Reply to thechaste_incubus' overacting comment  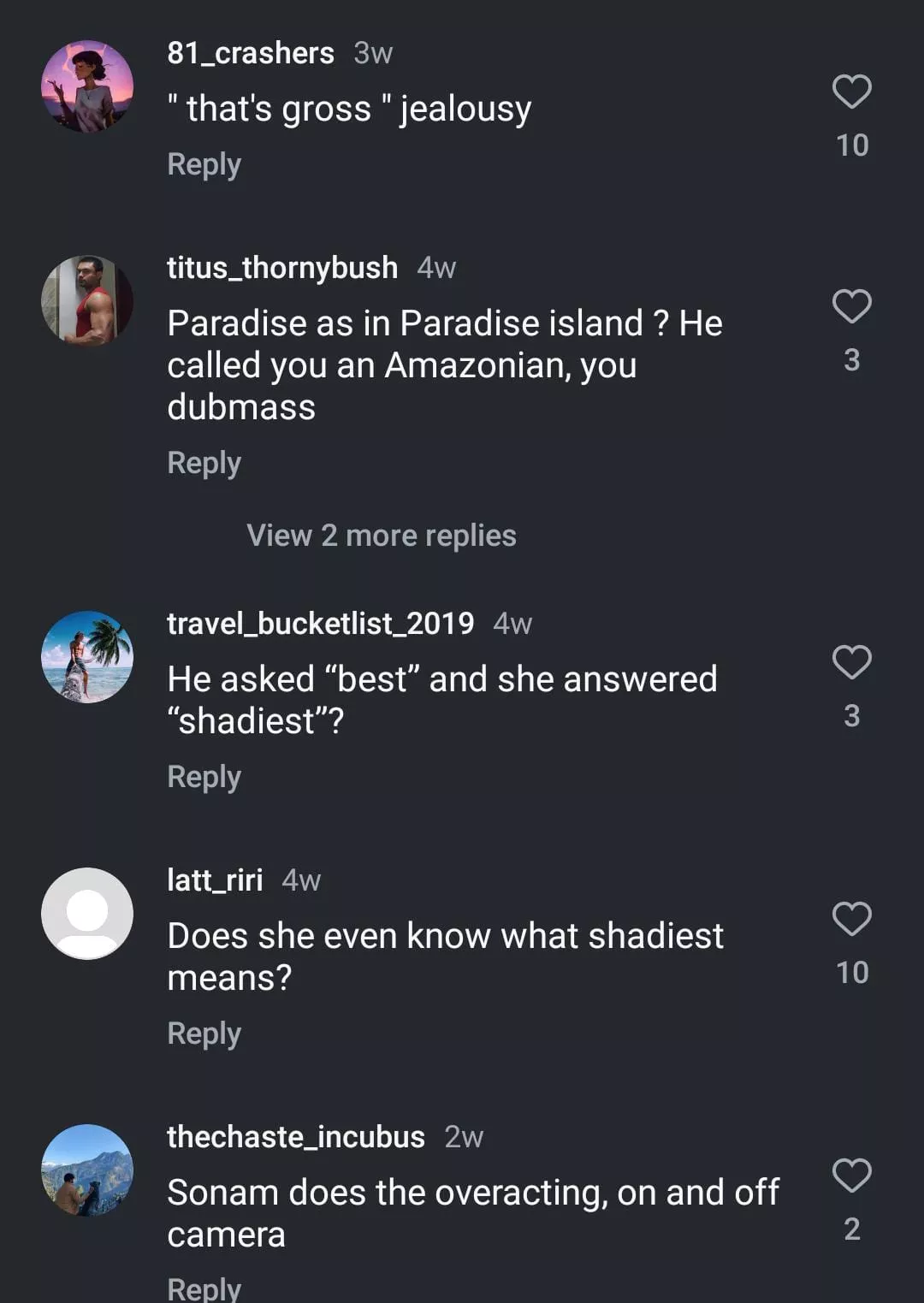[204, 1288]
